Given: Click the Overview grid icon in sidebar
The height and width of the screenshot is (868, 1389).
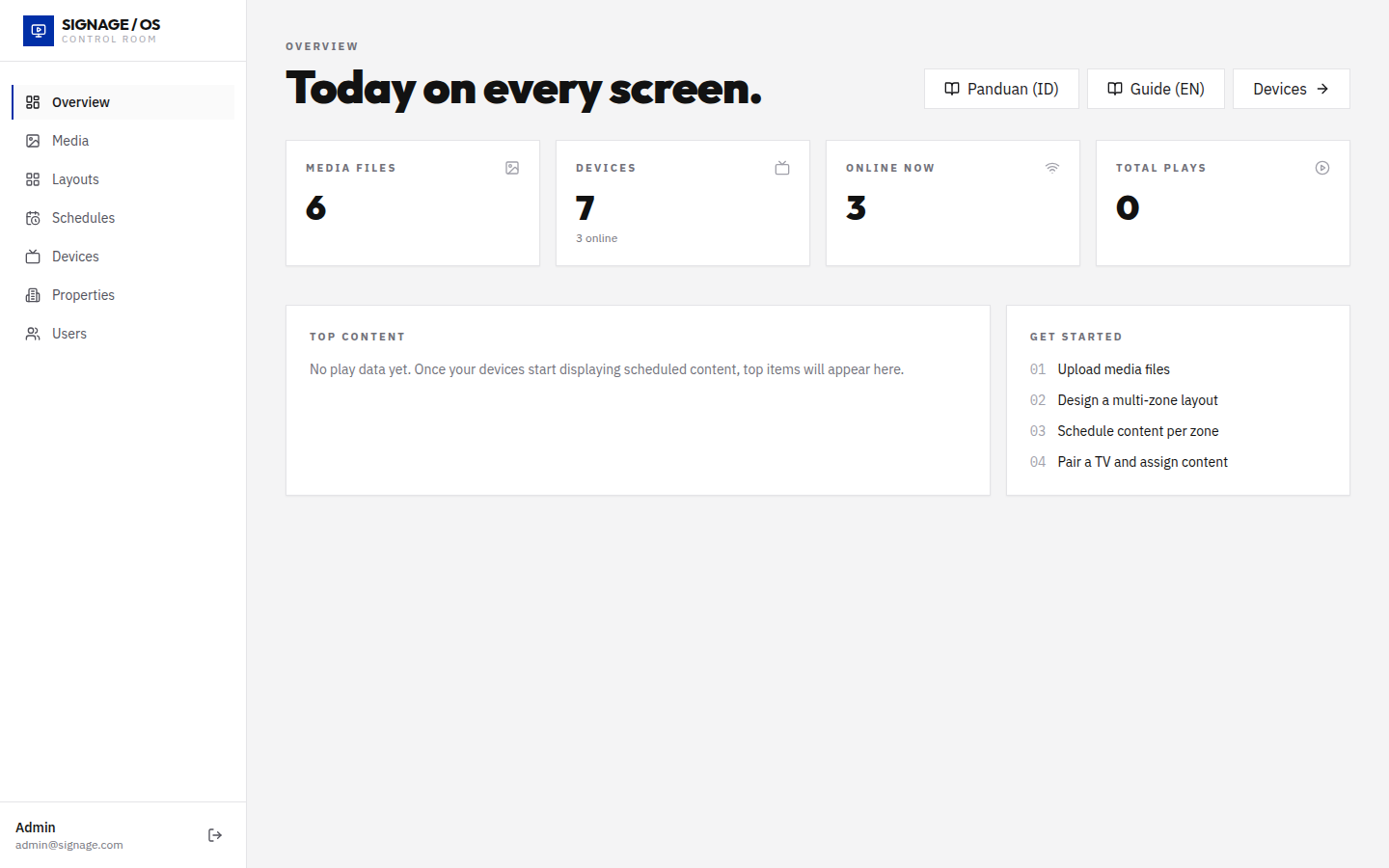Looking at the screenshot, I should pyautogui.click(x=33, y=102).
